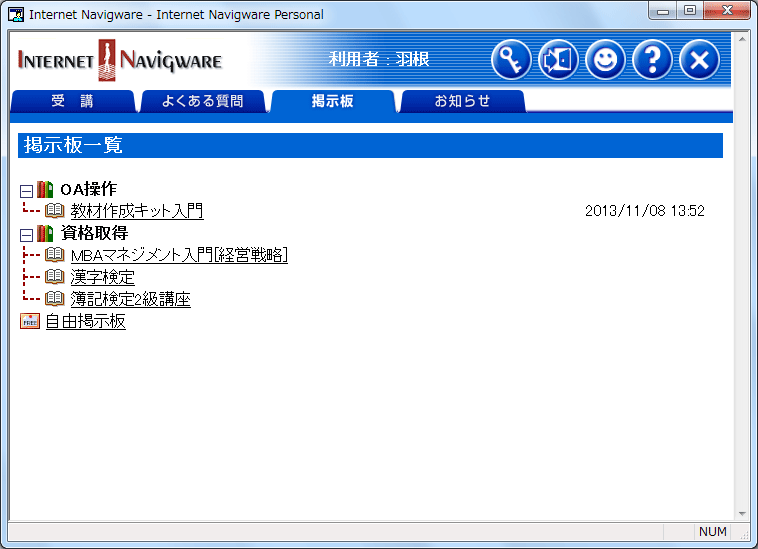Click the 2013/11/08 13:52 timestamp

click(645, 211)
